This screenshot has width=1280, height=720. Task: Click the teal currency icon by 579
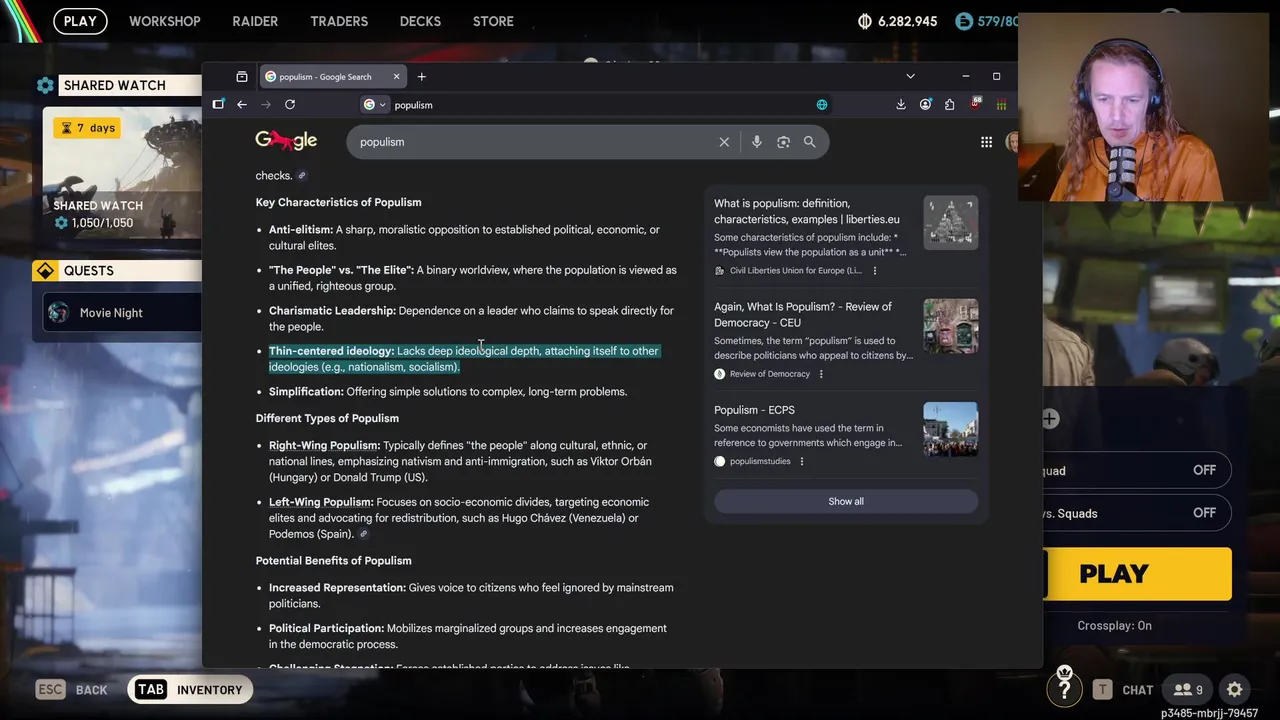(964, 21)
